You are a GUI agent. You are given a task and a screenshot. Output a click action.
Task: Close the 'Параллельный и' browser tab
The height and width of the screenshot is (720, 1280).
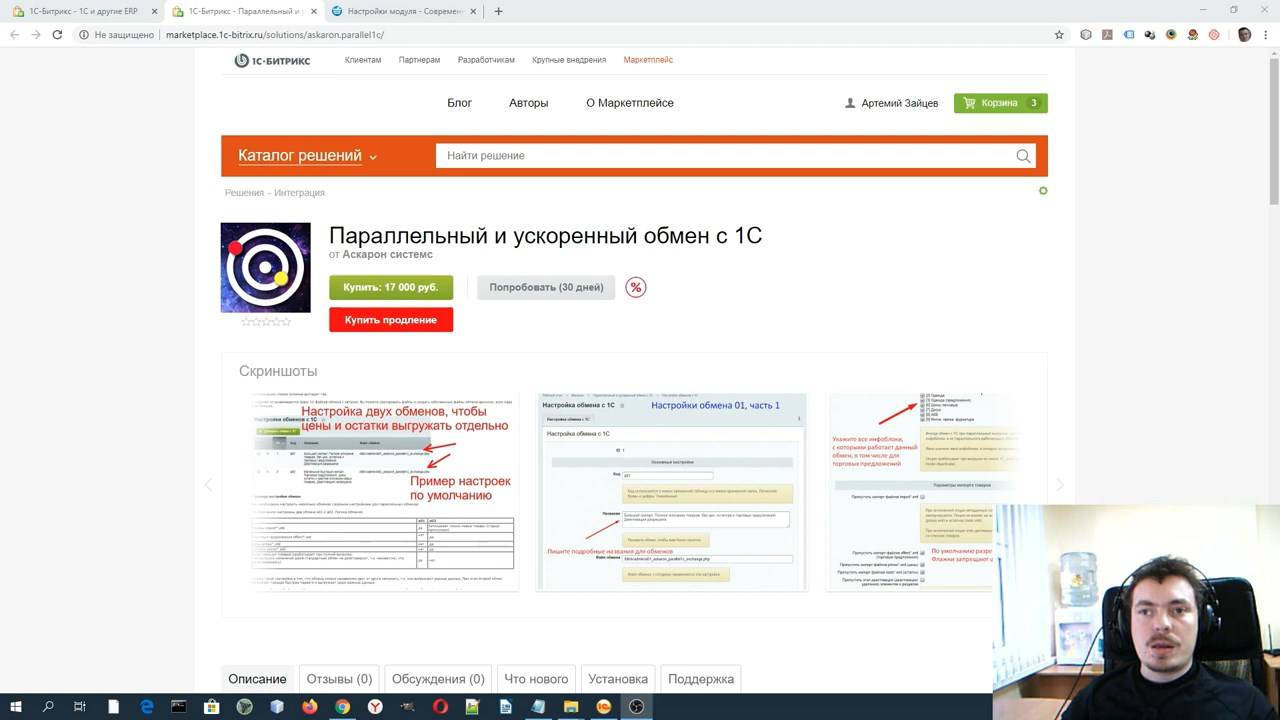click(312, 11)
